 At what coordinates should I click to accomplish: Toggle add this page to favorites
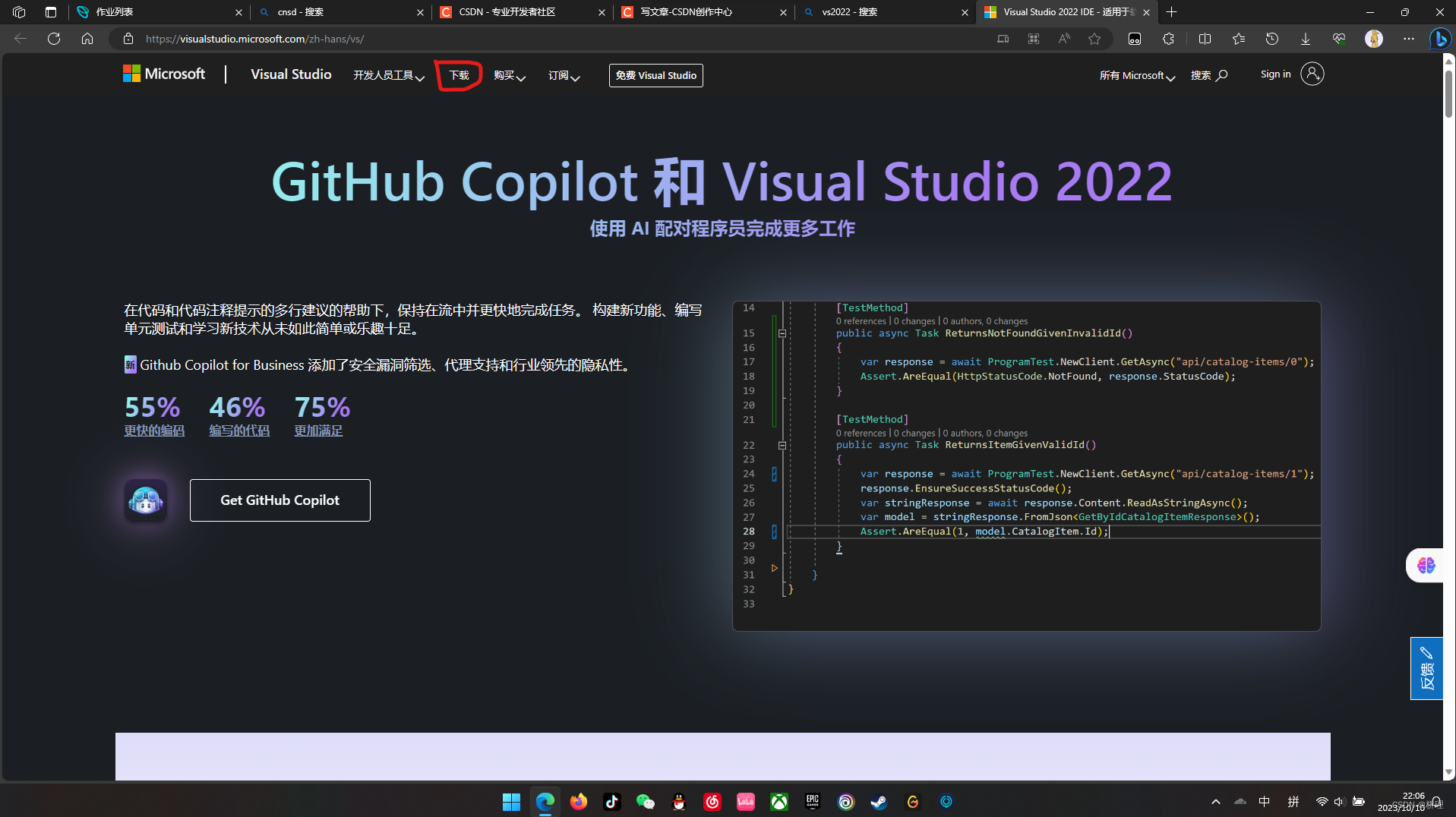coord(1094,39)
